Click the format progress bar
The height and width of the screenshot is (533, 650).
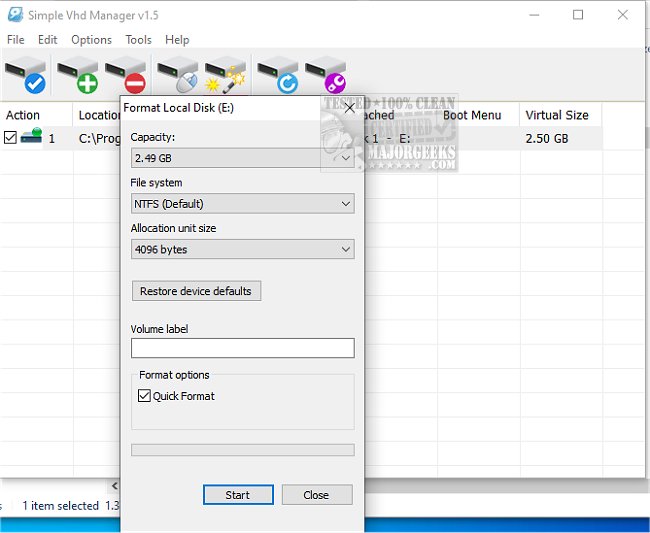[x=243, y=450]
